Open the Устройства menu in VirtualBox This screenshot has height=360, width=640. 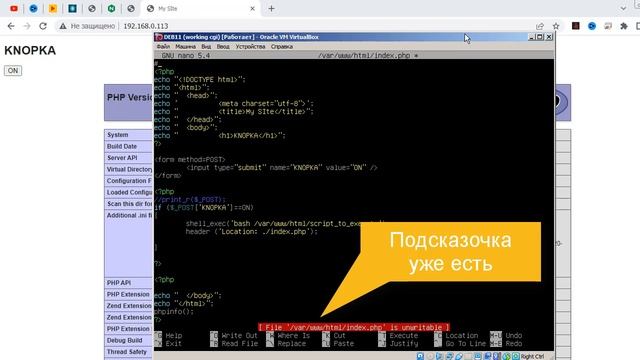[250, 47]
